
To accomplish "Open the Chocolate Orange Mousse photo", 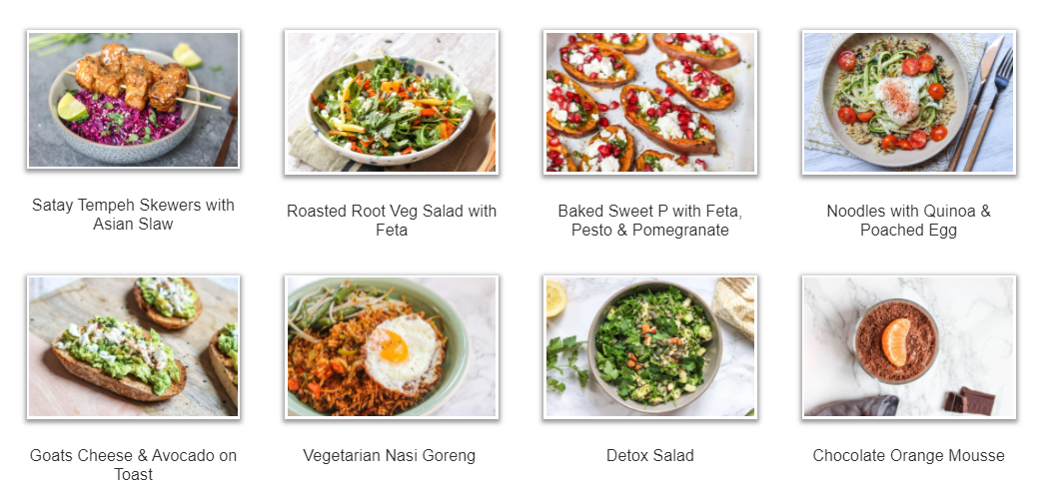I will 908,347.
